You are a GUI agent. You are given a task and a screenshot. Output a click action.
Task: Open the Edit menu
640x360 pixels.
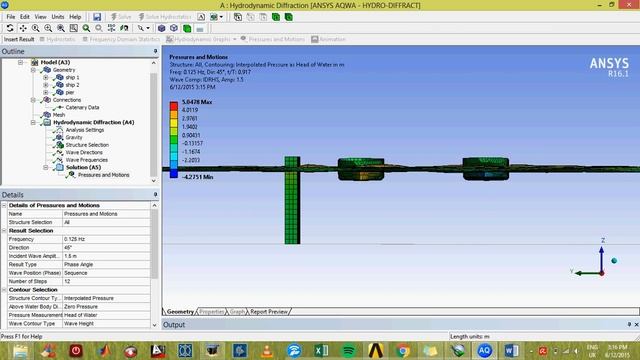coord(25,17)
